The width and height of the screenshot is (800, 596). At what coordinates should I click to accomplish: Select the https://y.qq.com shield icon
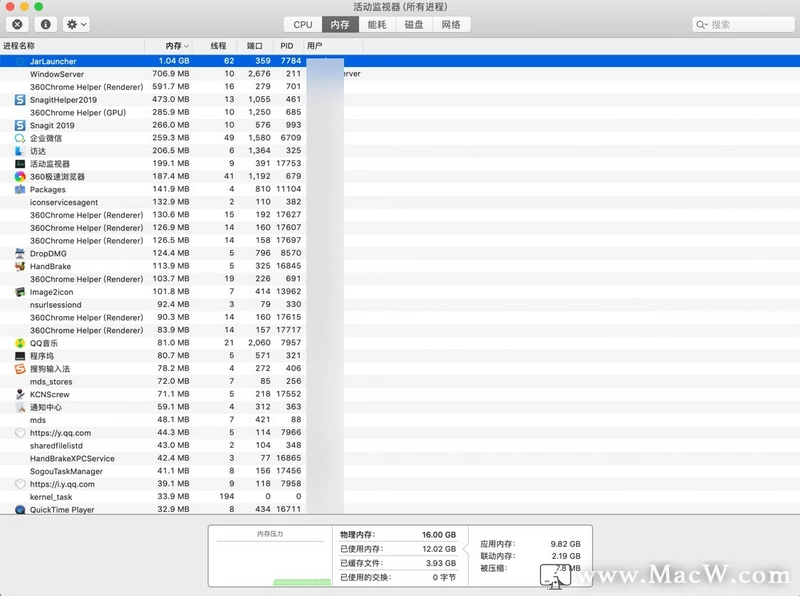tap(20, 433)
